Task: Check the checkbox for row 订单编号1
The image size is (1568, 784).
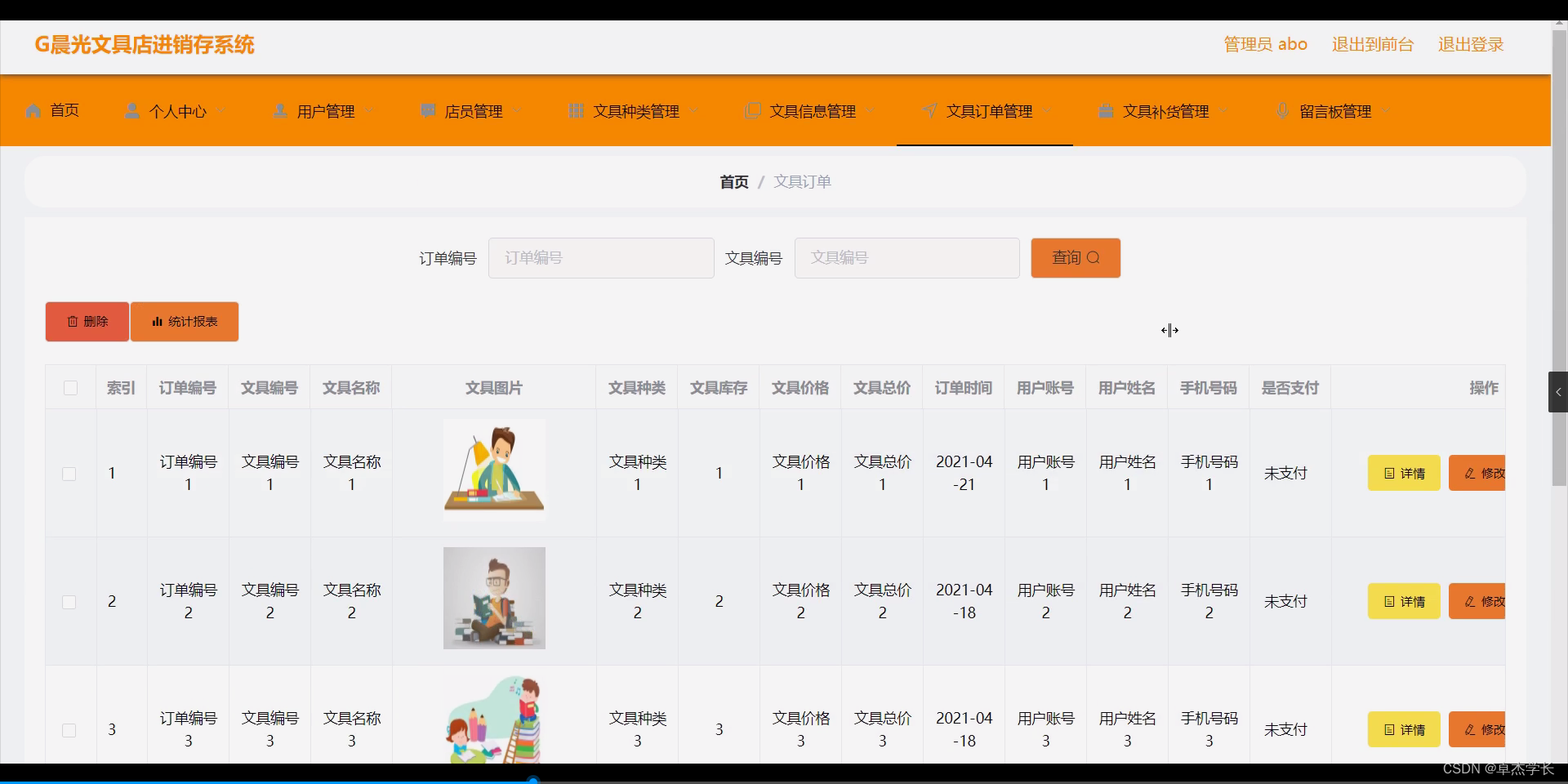Action: (69, 474)
